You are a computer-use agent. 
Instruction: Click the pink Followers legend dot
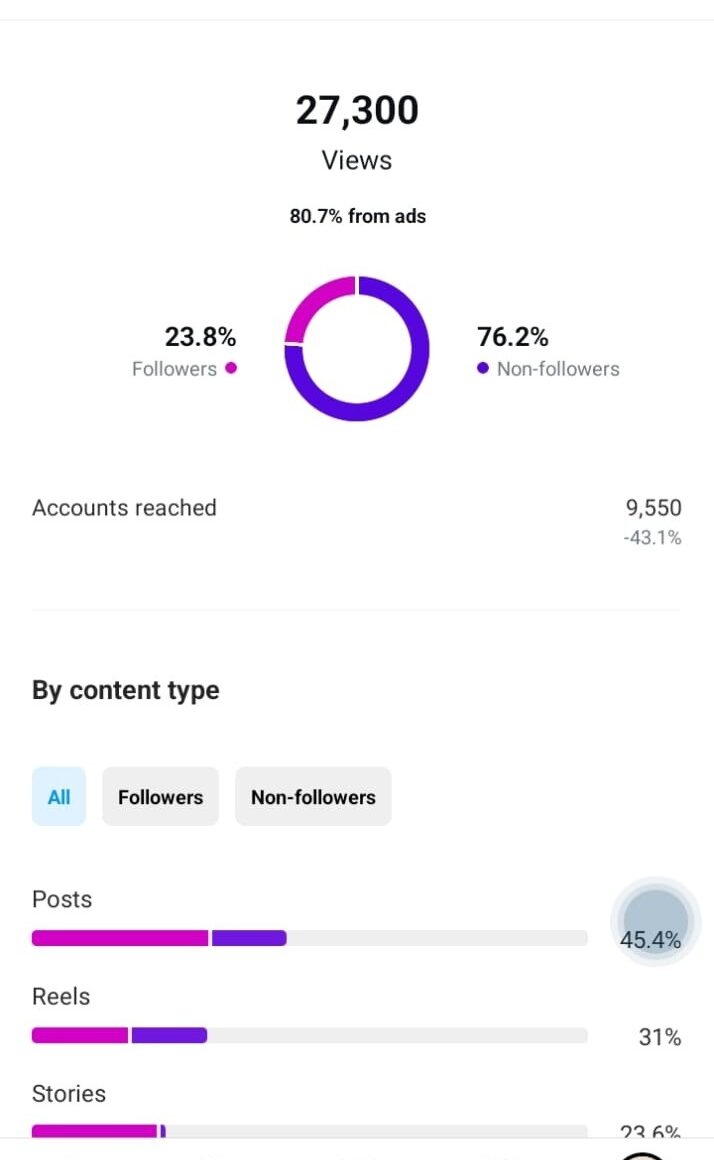[231, 368]
